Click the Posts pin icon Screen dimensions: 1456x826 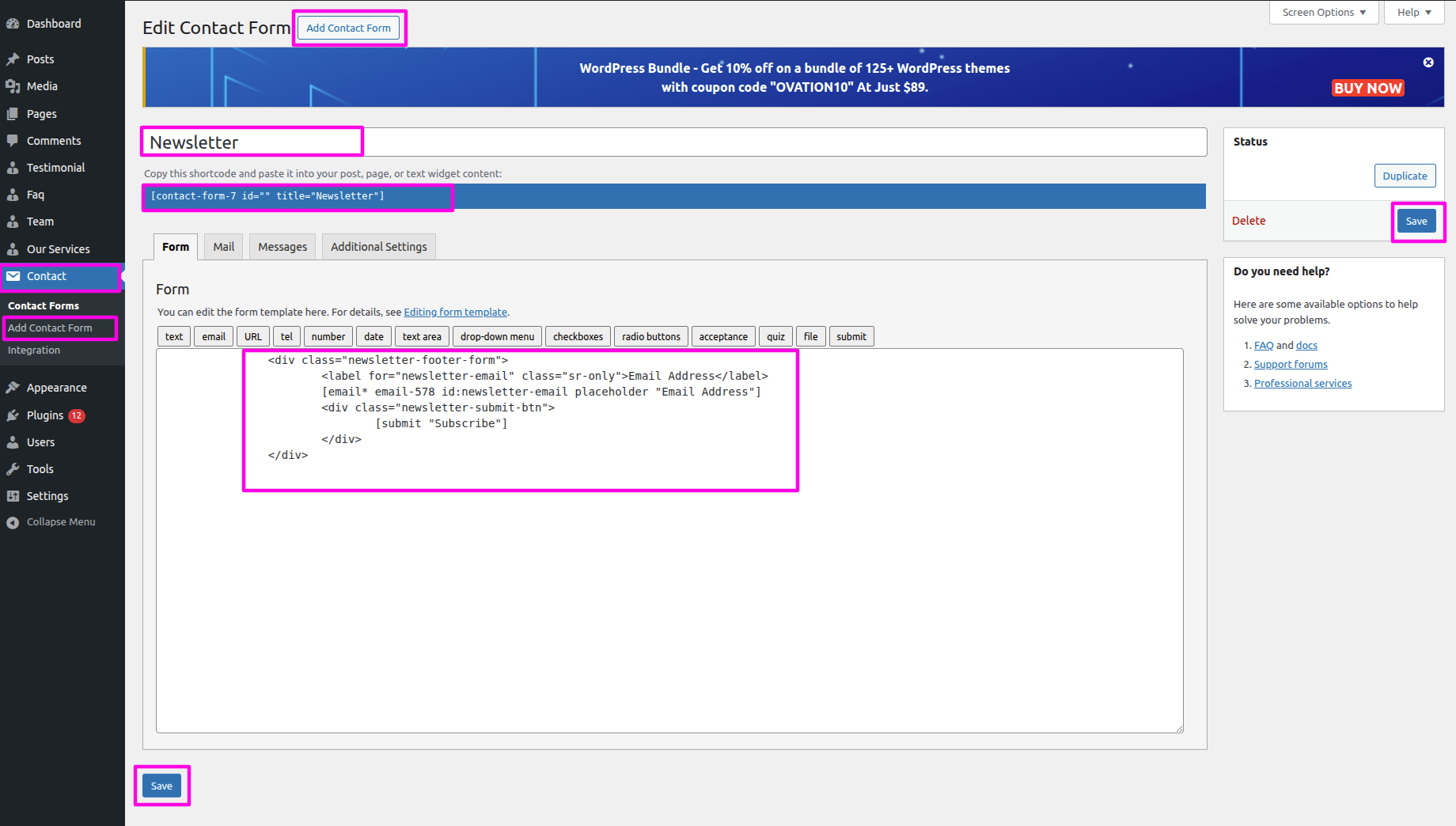tap(13, 59)
